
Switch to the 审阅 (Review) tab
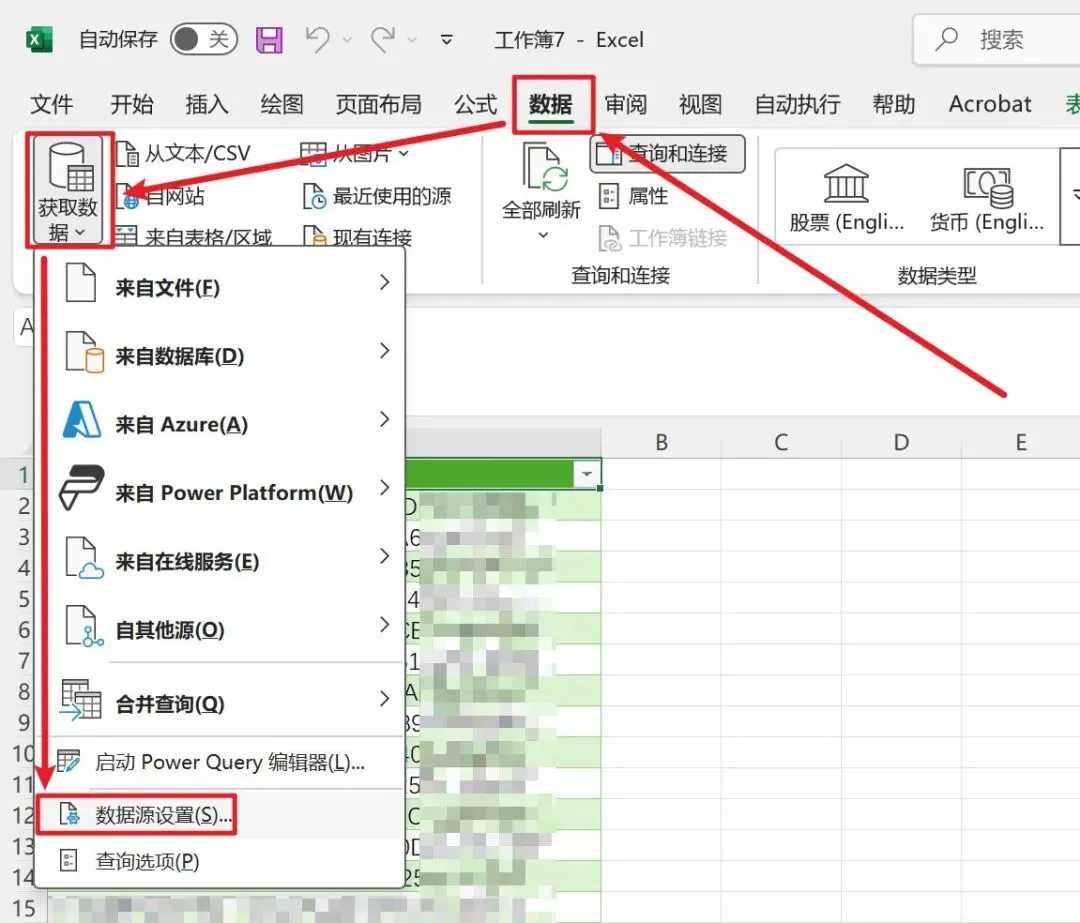coord(625,105)
